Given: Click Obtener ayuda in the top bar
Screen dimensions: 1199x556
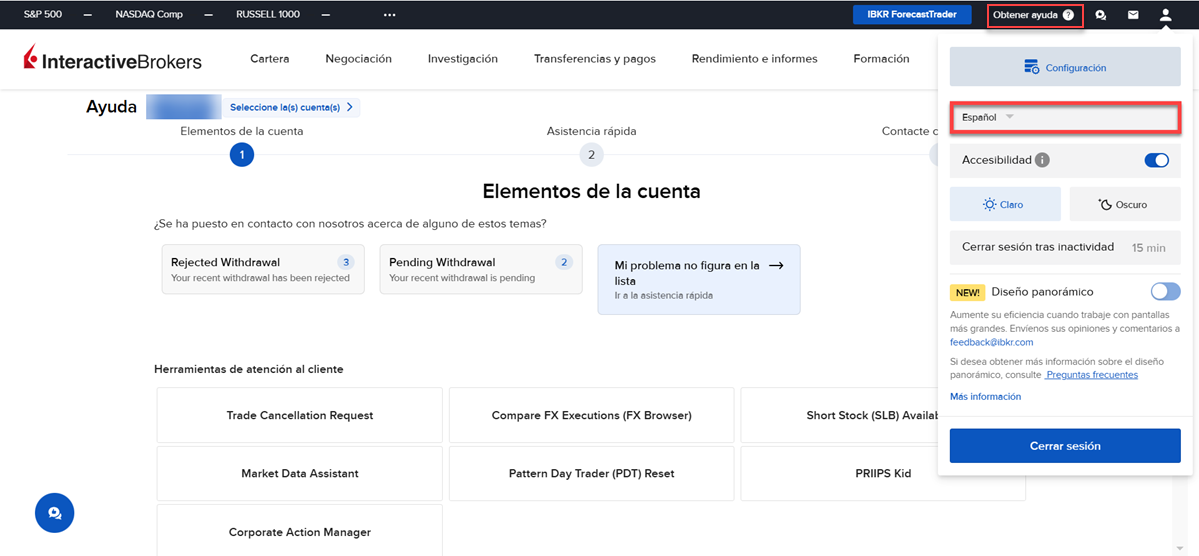Looking at the screenshot, I should tap(1035, 15).
